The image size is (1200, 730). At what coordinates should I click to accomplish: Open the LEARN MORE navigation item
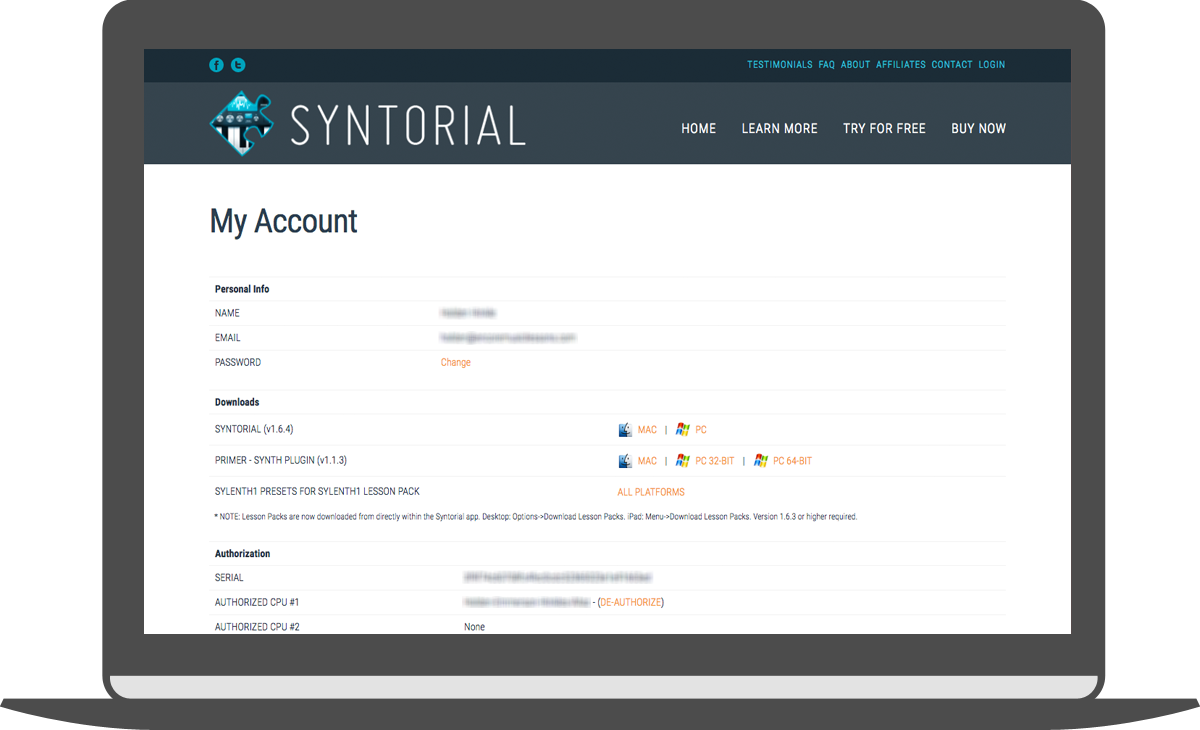point(779,128)
